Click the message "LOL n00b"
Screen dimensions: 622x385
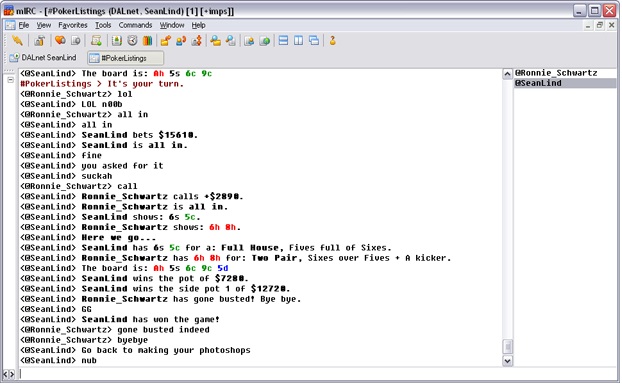102,104
